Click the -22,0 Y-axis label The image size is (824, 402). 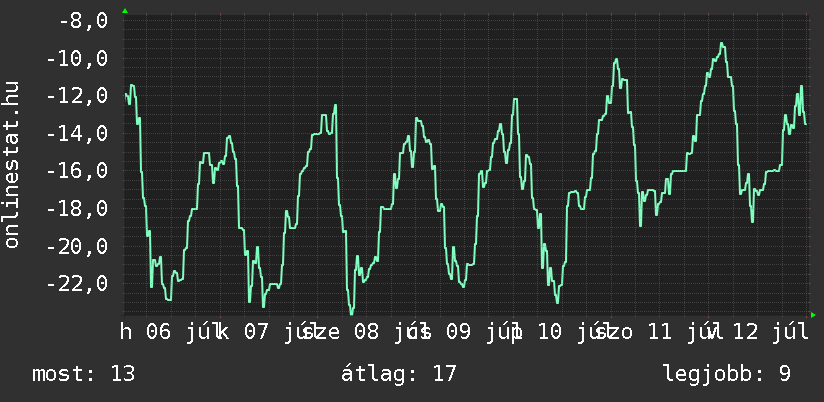[x=77, y=284]
